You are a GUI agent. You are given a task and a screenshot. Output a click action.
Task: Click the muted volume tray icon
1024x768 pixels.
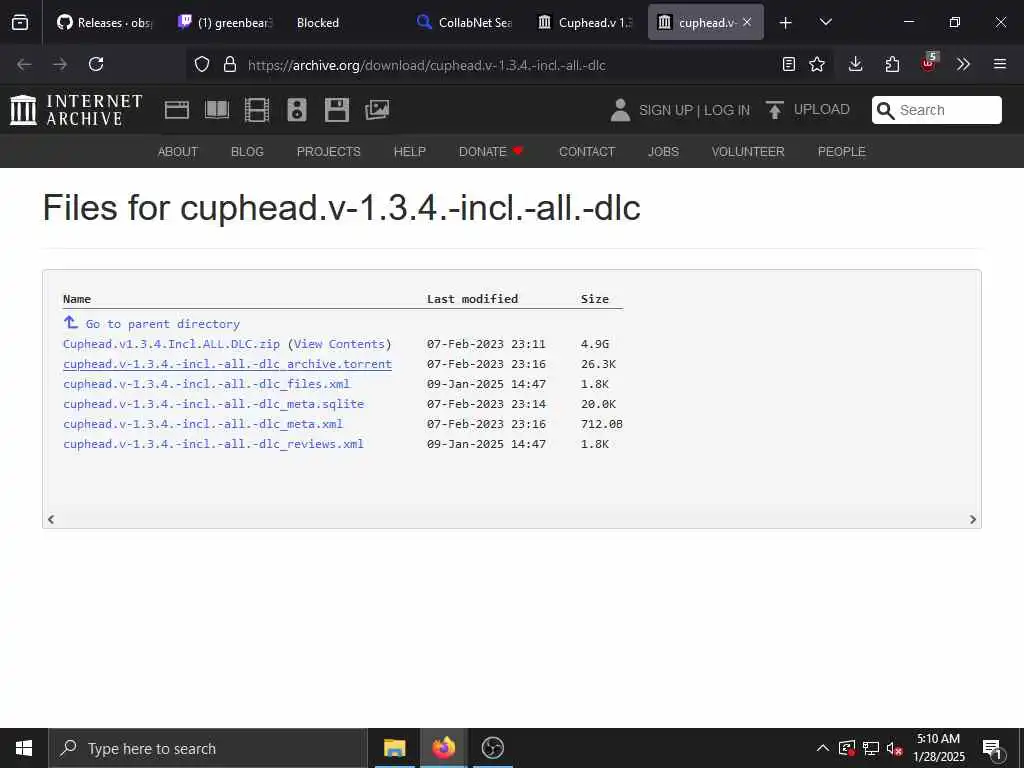[x=894, y=748]
